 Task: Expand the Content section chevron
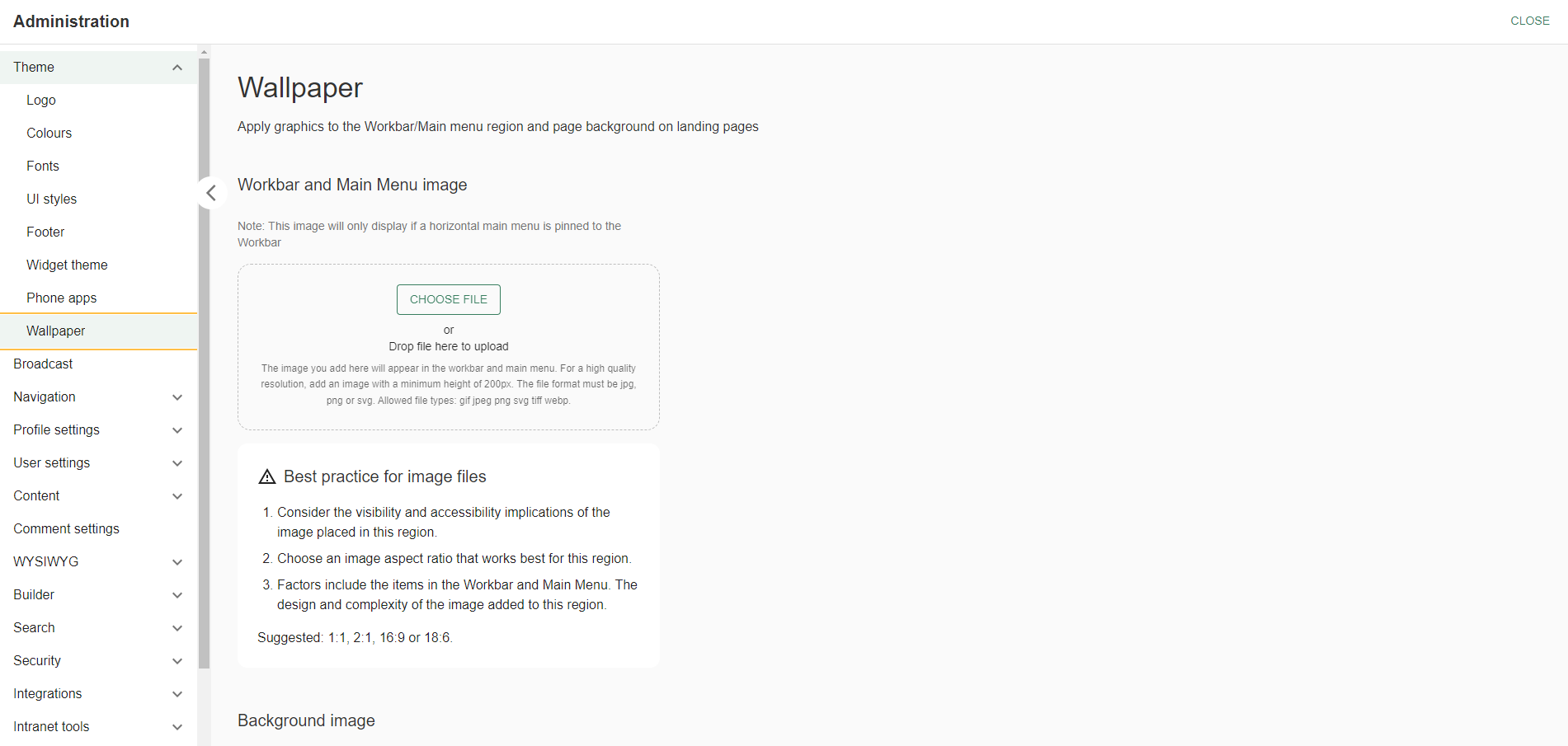point(177,496)
